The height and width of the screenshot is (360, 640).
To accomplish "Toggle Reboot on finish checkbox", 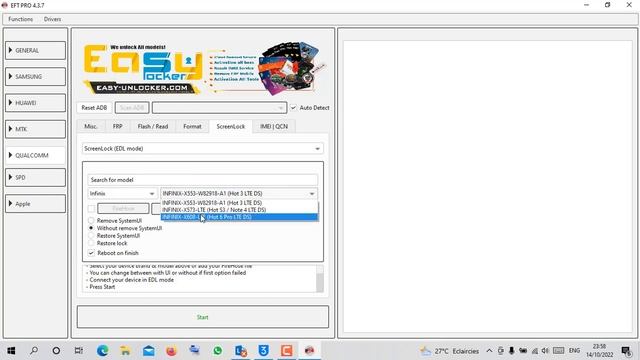I will 91,253.
